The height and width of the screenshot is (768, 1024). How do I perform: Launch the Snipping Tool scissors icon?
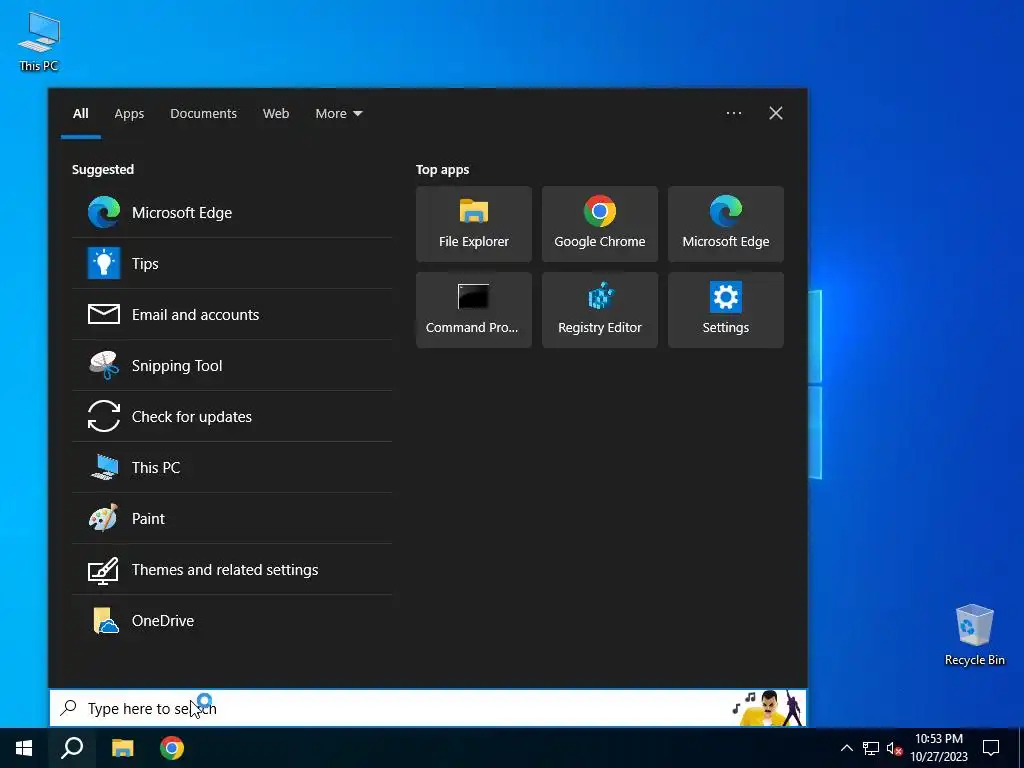(x=104, y=365)
